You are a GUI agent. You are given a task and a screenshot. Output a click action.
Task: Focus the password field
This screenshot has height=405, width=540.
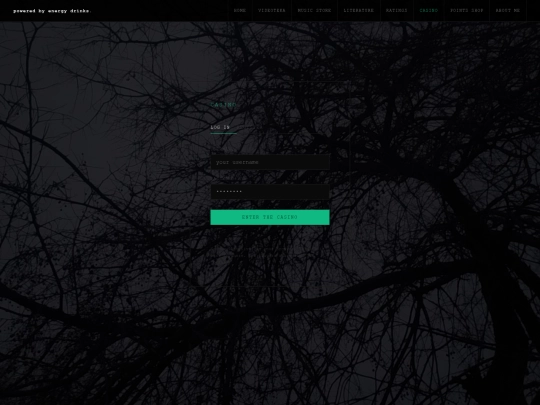(270, 191)
